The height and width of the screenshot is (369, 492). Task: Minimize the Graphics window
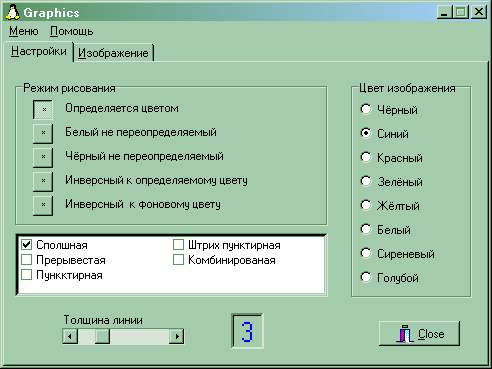[x=444, y=12]
